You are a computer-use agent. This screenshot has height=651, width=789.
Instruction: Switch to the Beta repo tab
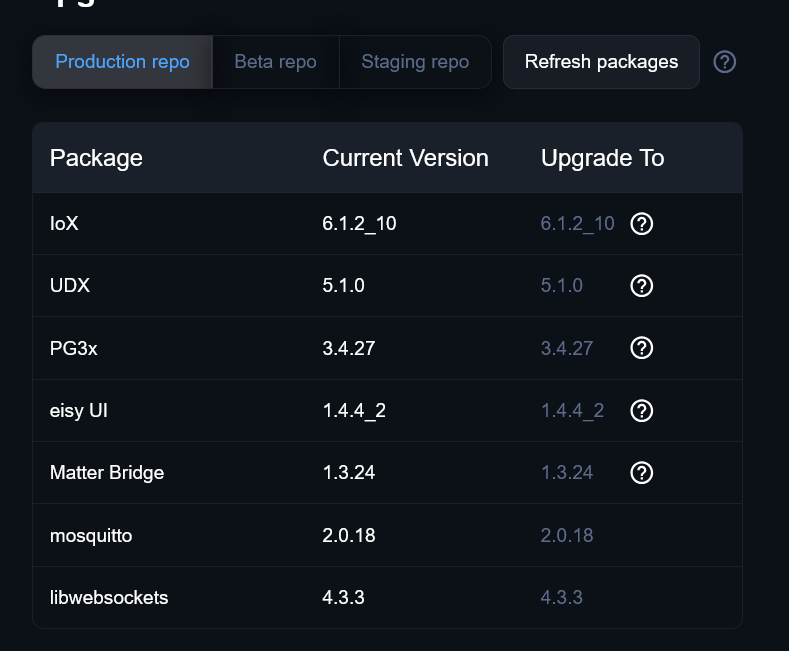pos(276,62)
